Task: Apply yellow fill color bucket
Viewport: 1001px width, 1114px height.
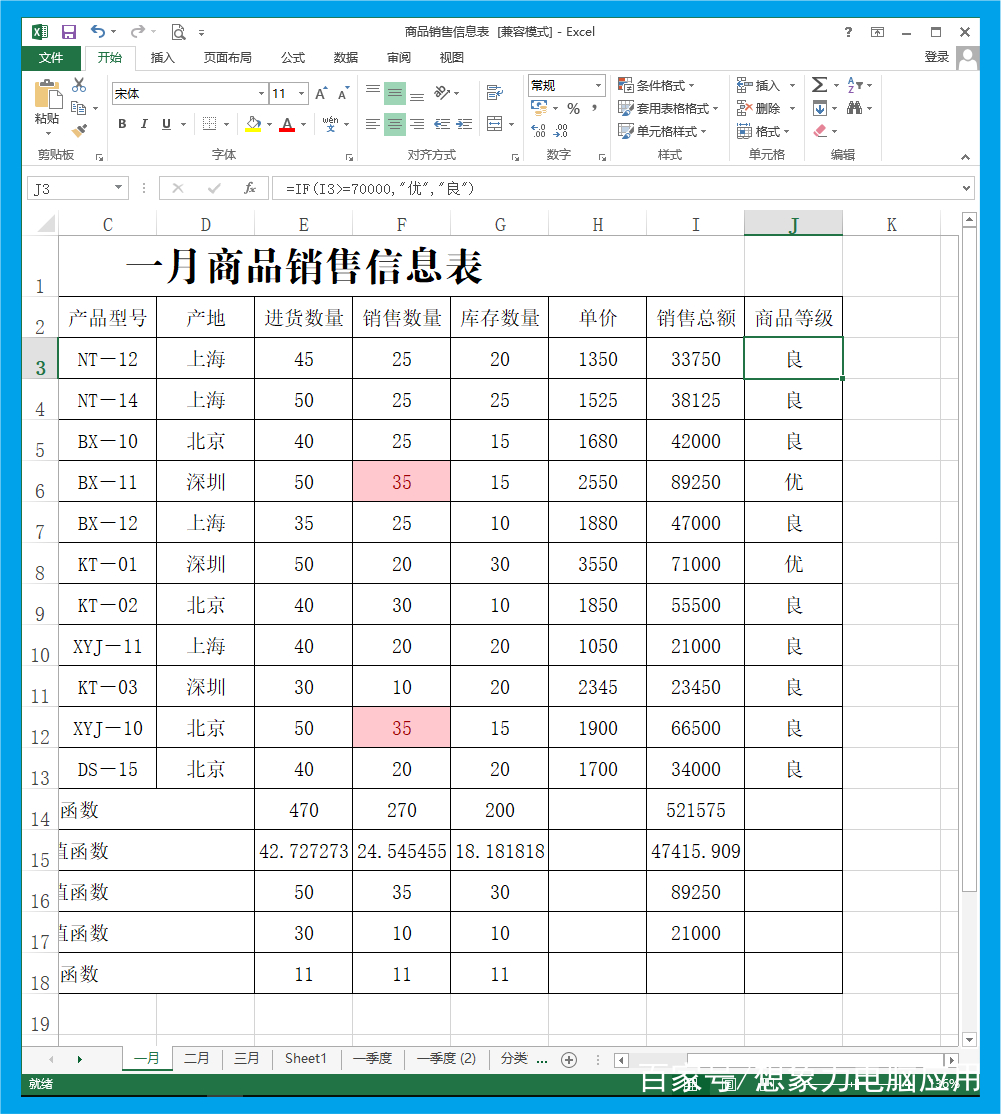Action: point(254,124)
